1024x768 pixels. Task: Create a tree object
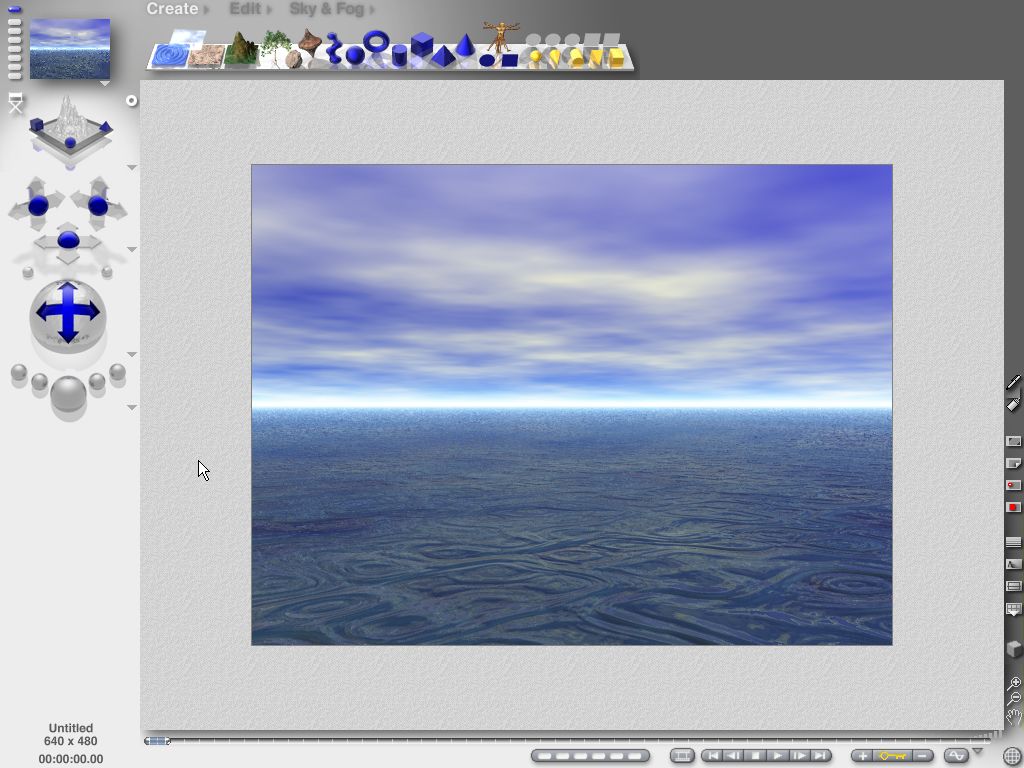coord(275,47)
